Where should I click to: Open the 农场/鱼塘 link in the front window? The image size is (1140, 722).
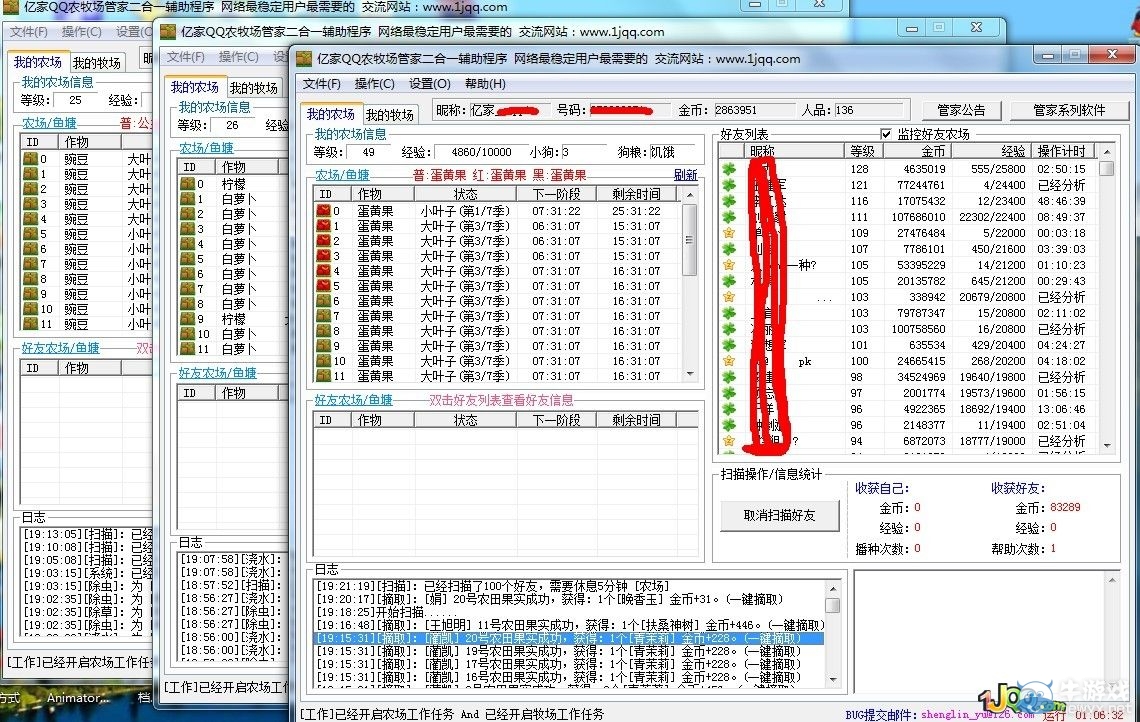coord(342,175)
